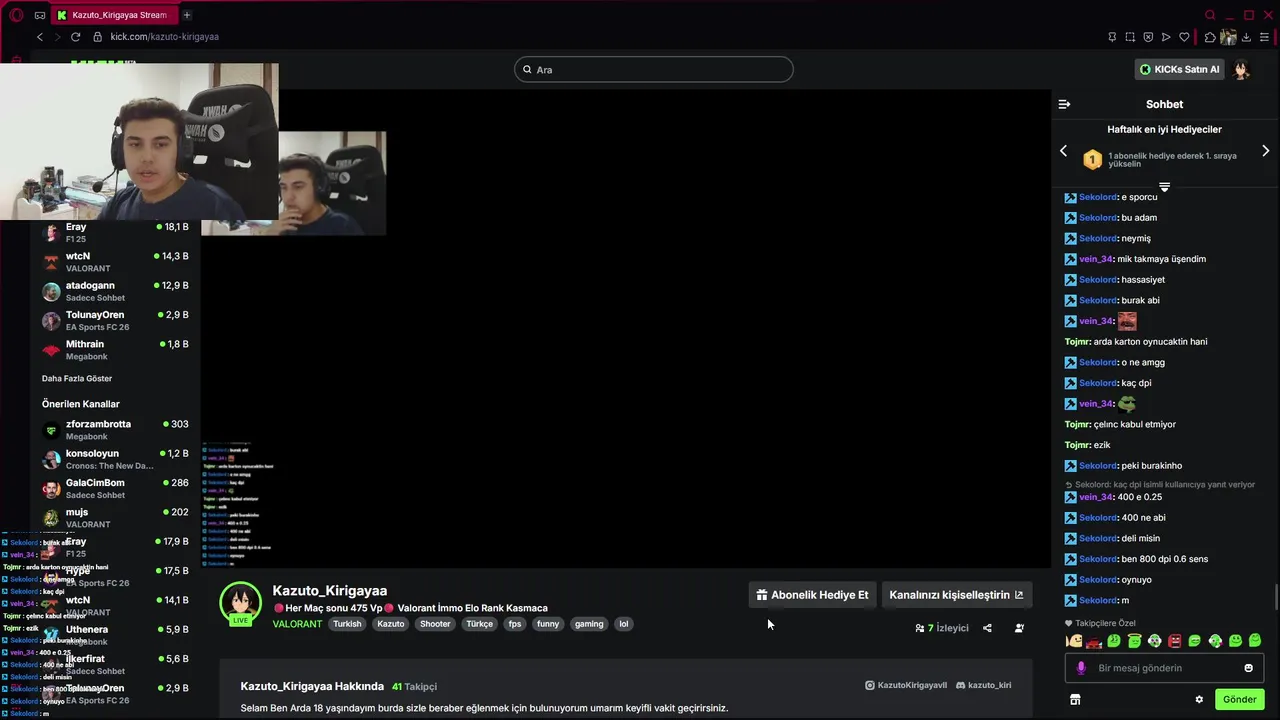1280x720 pixels.
Task: Collapse the Sohbet chat panel
Action: pyautogui.click(x=1064, y=104)
